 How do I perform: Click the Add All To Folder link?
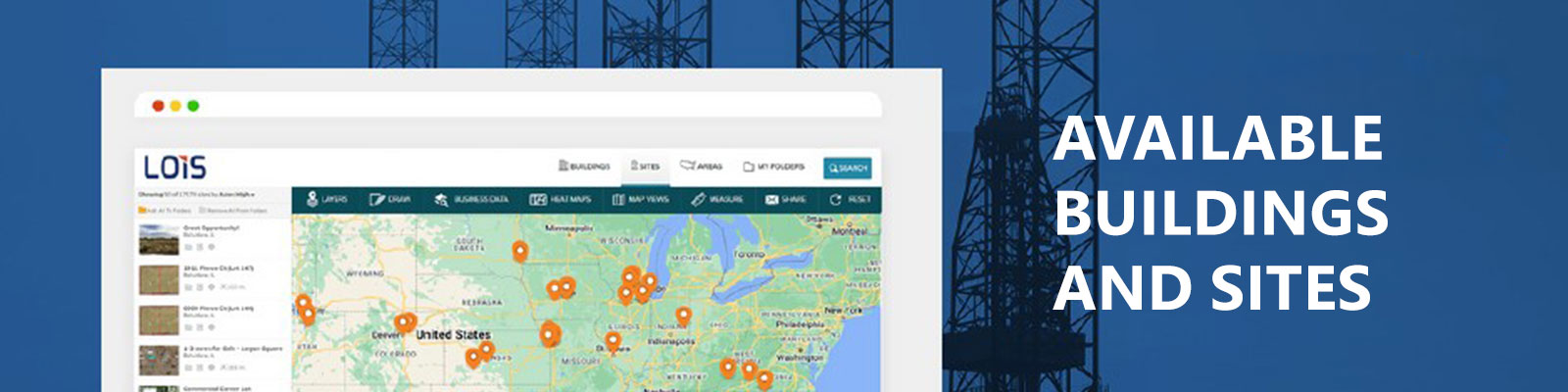pos(165,210)
